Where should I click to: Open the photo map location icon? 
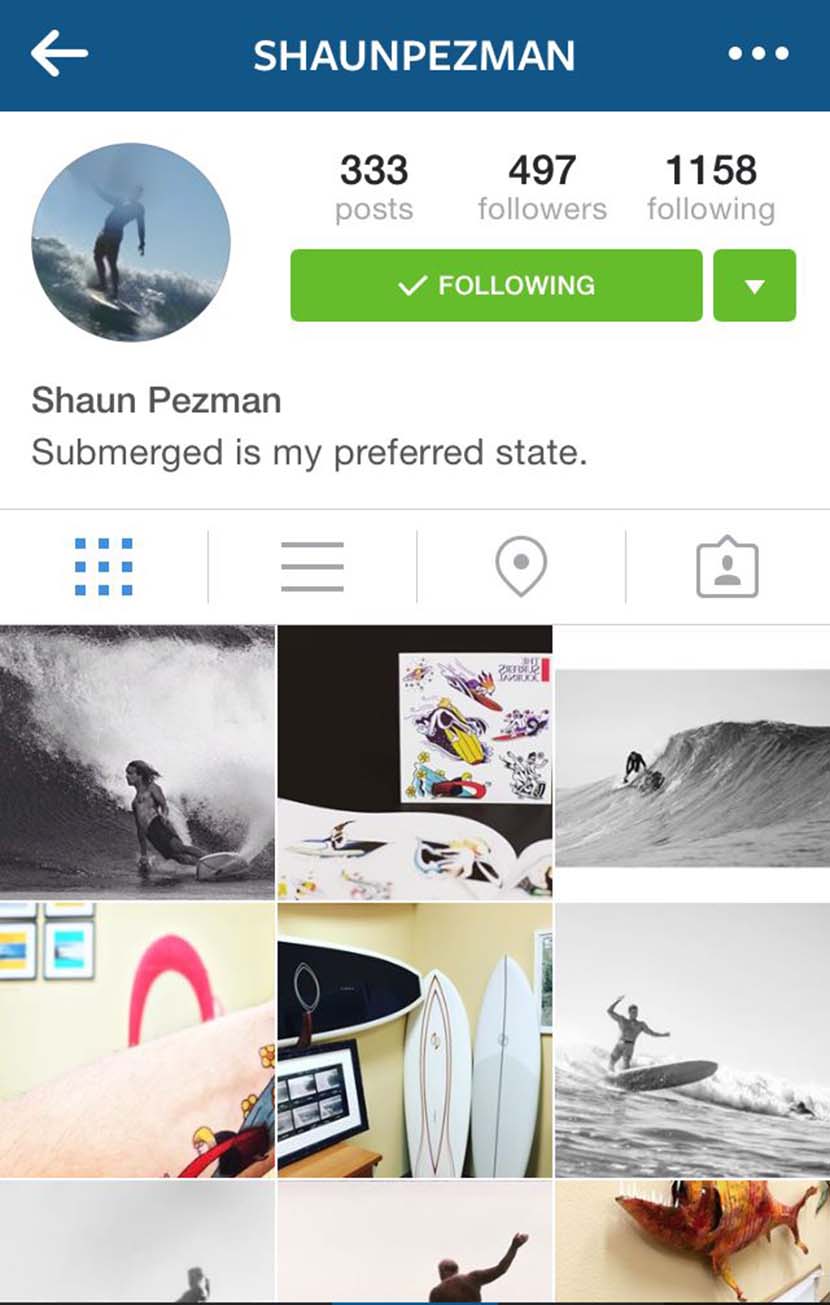pos(521,567)
